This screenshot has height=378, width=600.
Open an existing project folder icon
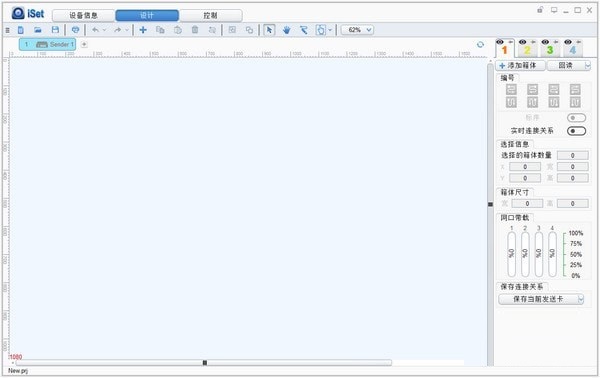[x=38, y=30]
